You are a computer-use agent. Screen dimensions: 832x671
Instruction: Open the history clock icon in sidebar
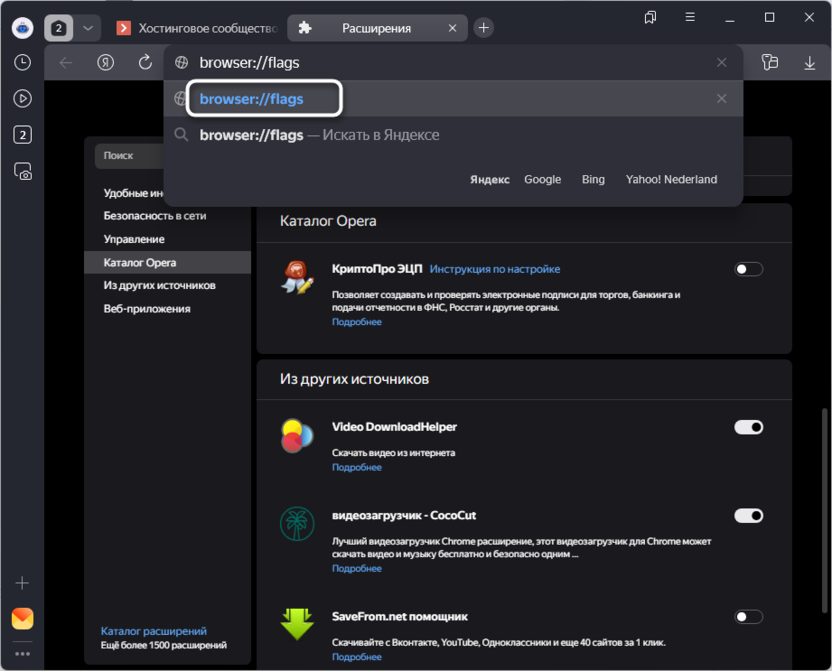pyautogui.click(x=22, y=62)
